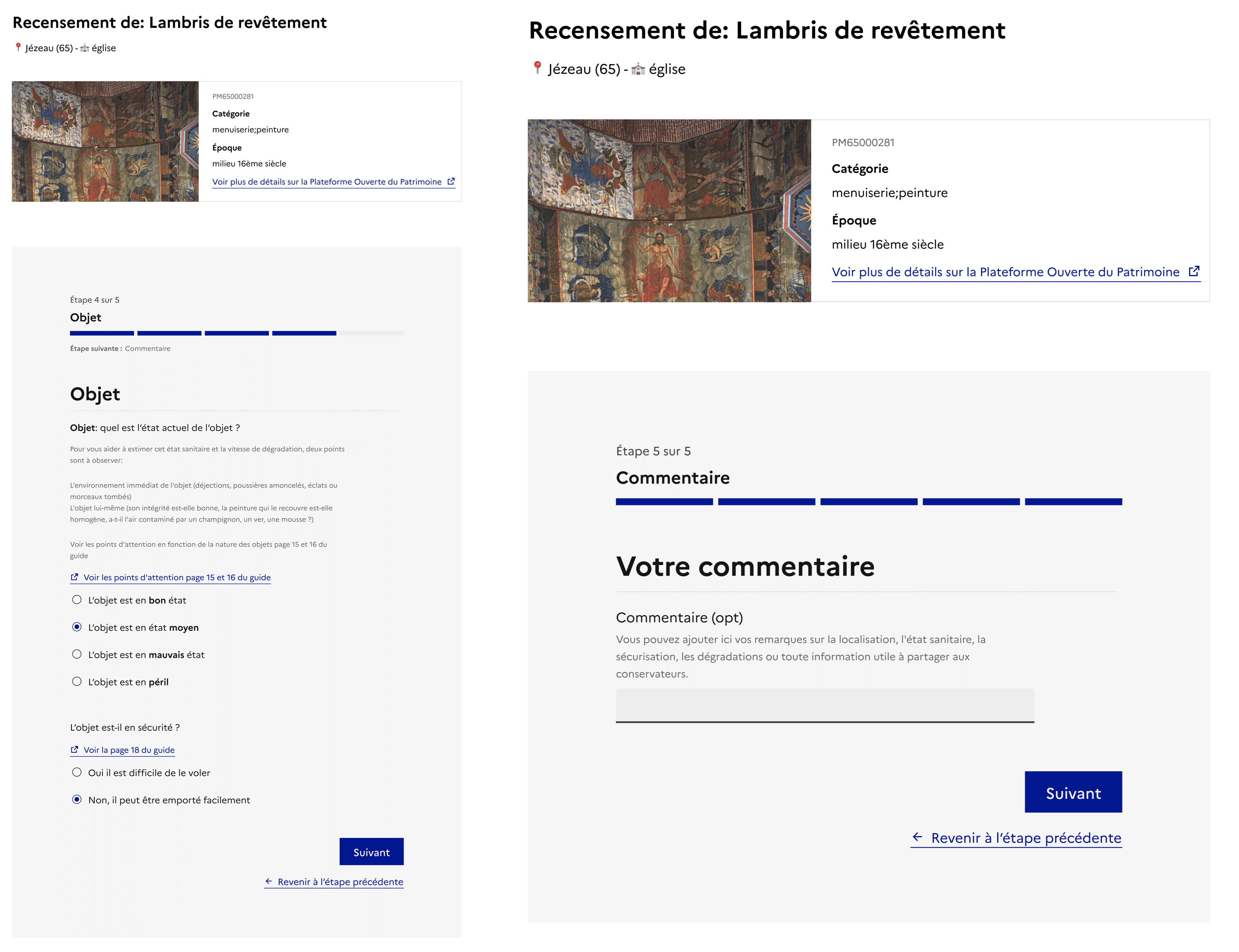Screen dimensions: 1239x952
Task: Select 'L'objet est en bon état' radio
Action: (x=77, y=600)
